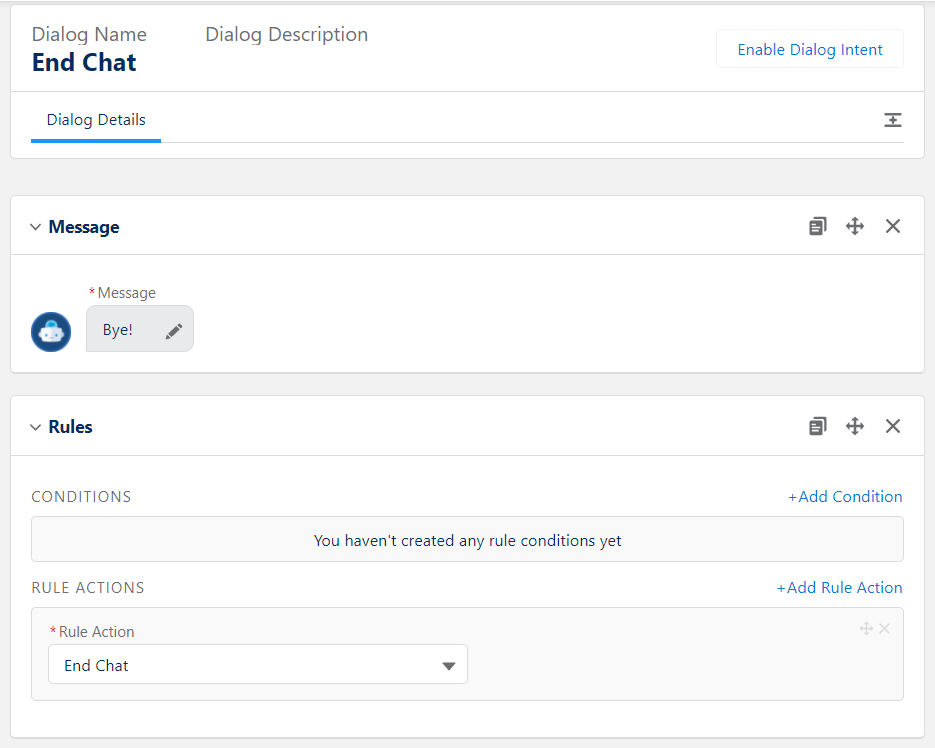Click the bot avatar icon beside the message

coord(51,331)
